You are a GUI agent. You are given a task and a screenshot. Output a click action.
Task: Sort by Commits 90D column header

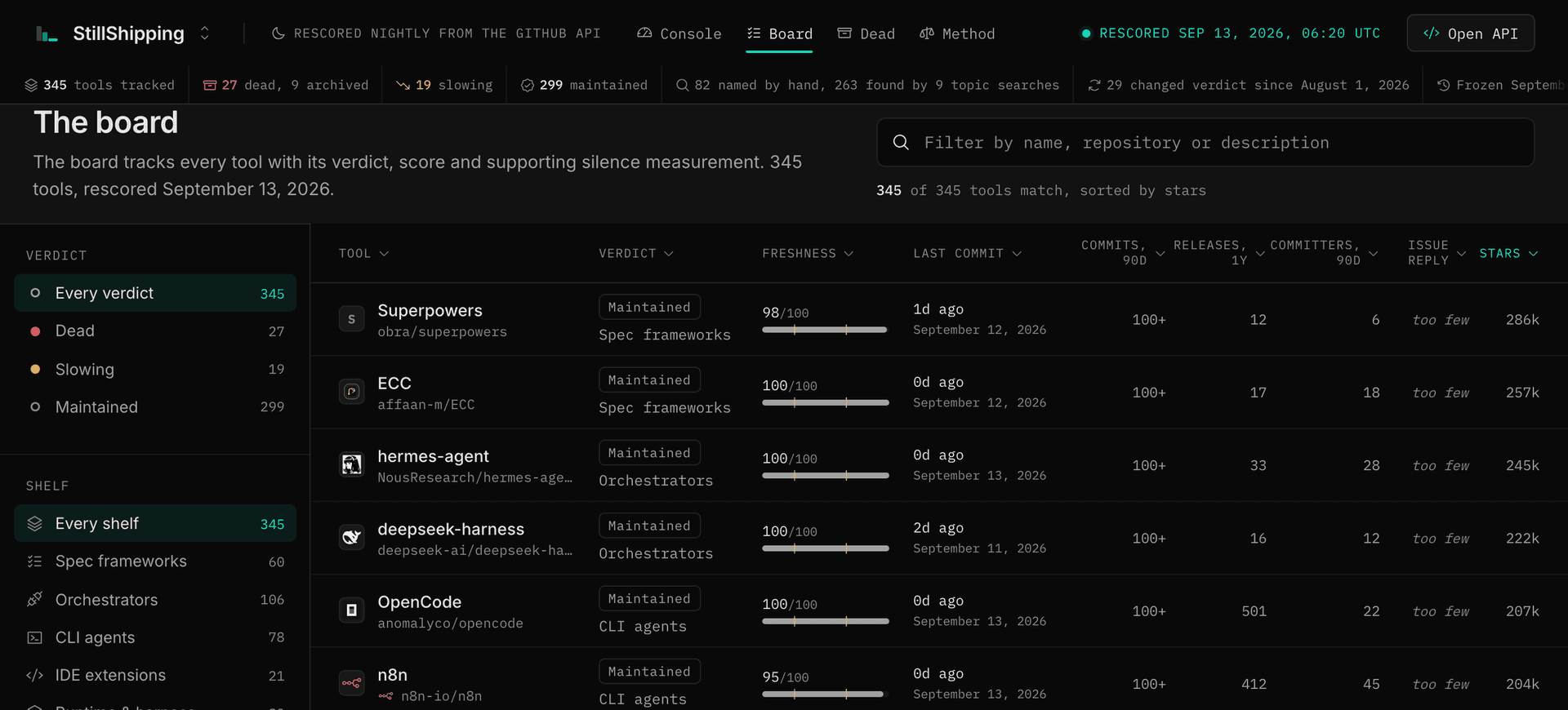[1123, 253]
